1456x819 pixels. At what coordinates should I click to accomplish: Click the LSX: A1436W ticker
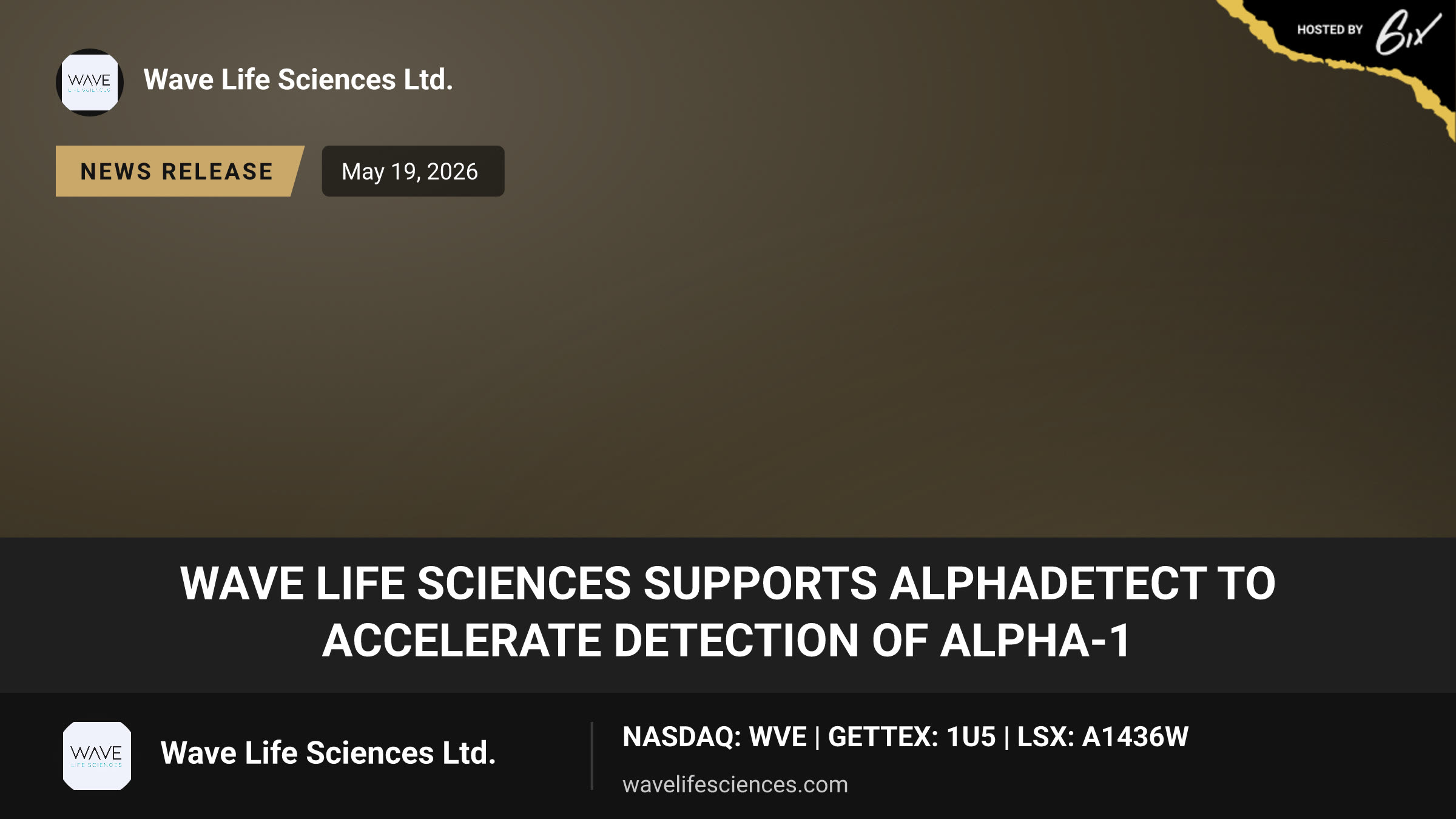pos(1103,737)
